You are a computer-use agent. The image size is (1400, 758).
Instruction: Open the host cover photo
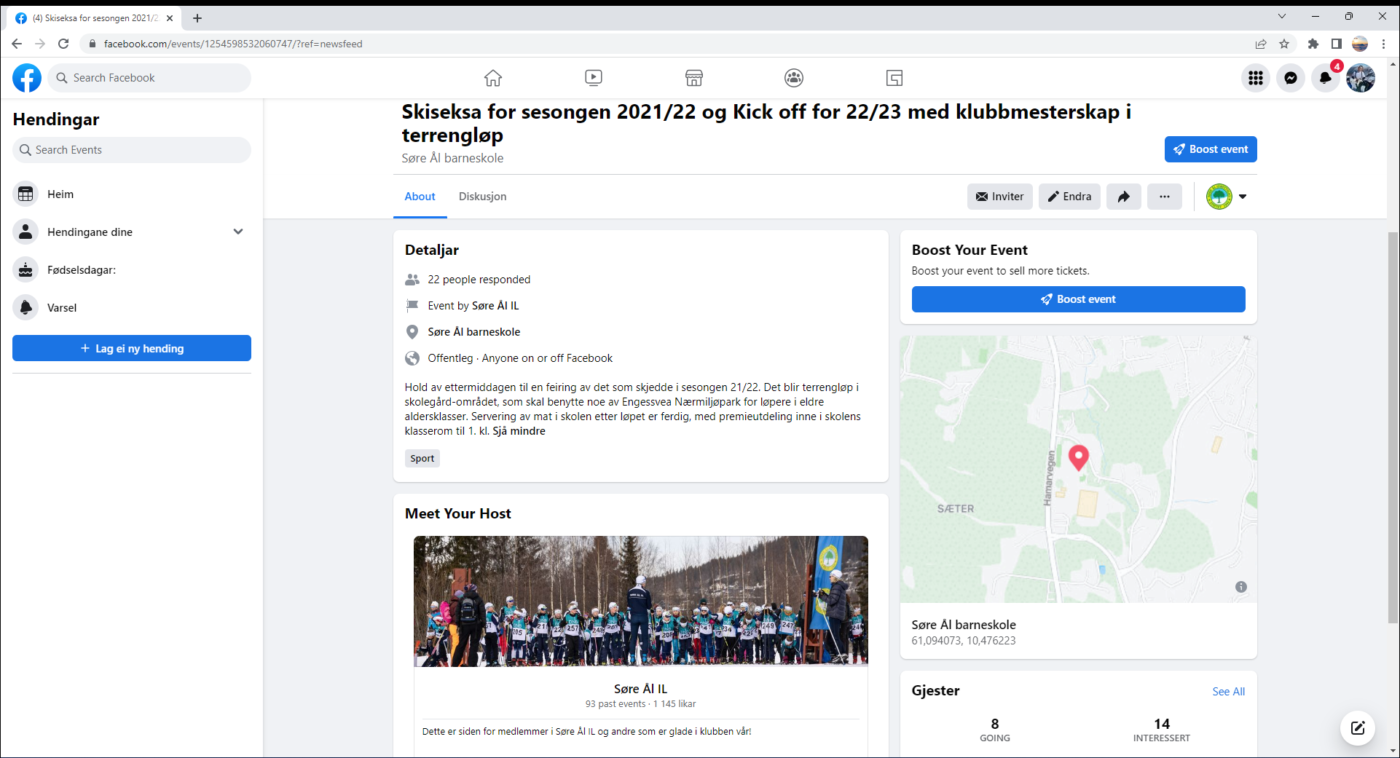[641, 601]
